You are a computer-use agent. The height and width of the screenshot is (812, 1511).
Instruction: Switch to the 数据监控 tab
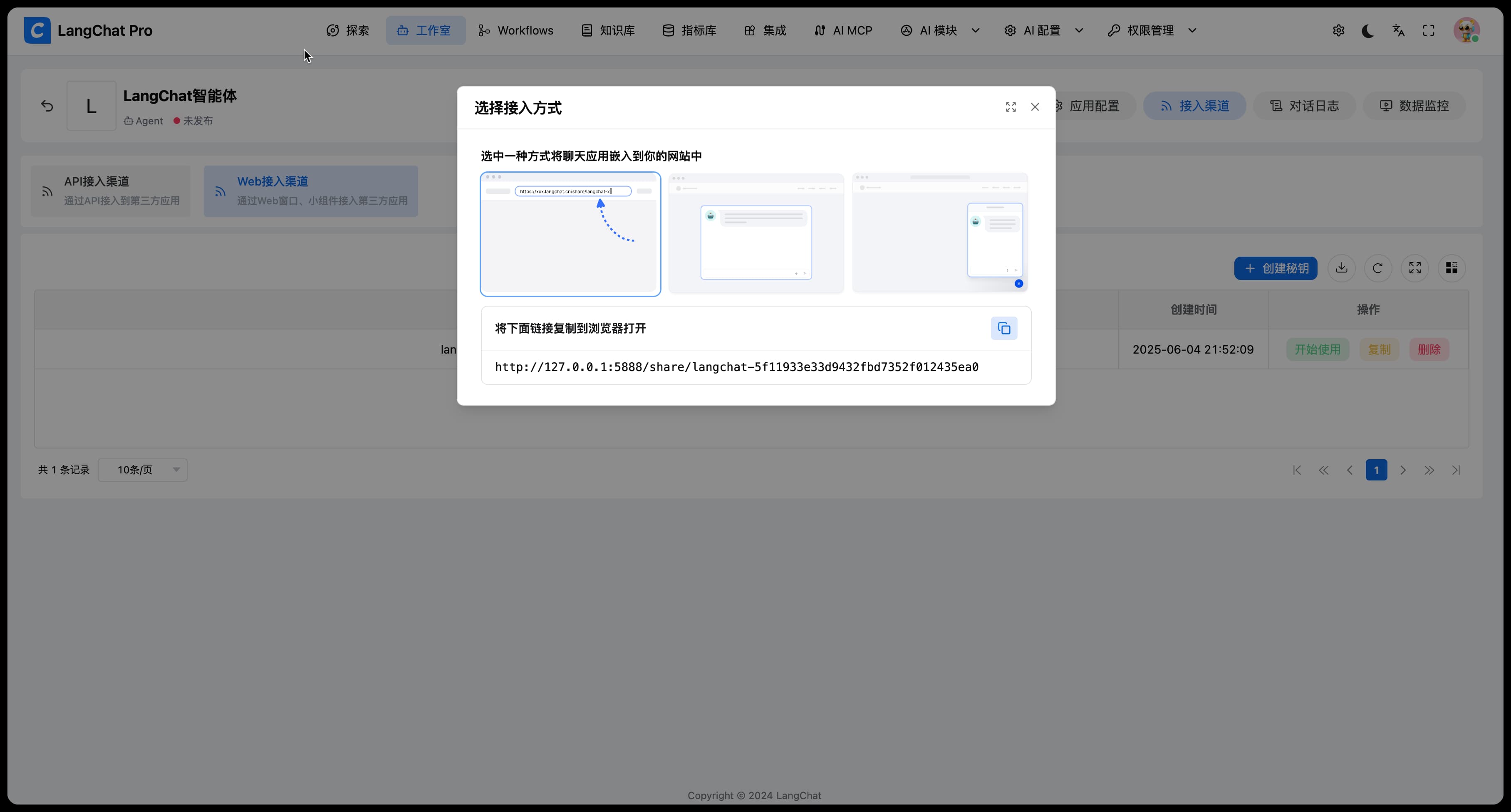click(1414, 106)
